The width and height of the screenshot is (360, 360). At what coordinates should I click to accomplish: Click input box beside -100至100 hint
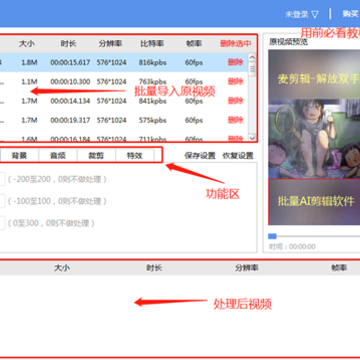coord(2,201)
